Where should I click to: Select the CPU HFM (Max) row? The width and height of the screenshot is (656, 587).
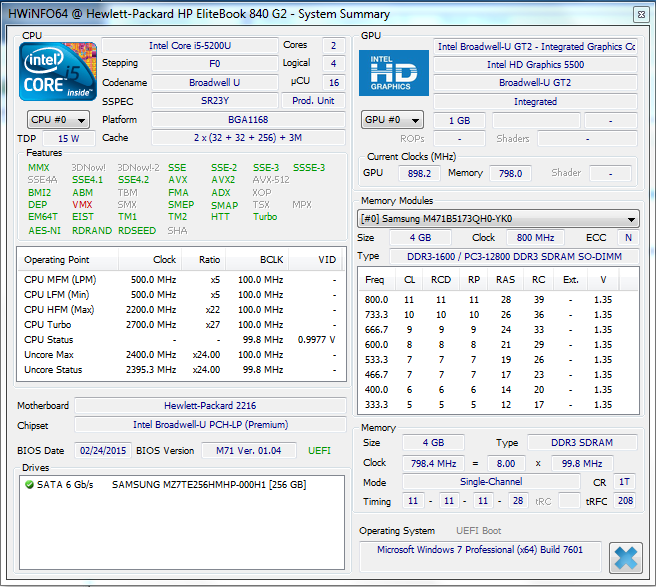tap(181, 310)
